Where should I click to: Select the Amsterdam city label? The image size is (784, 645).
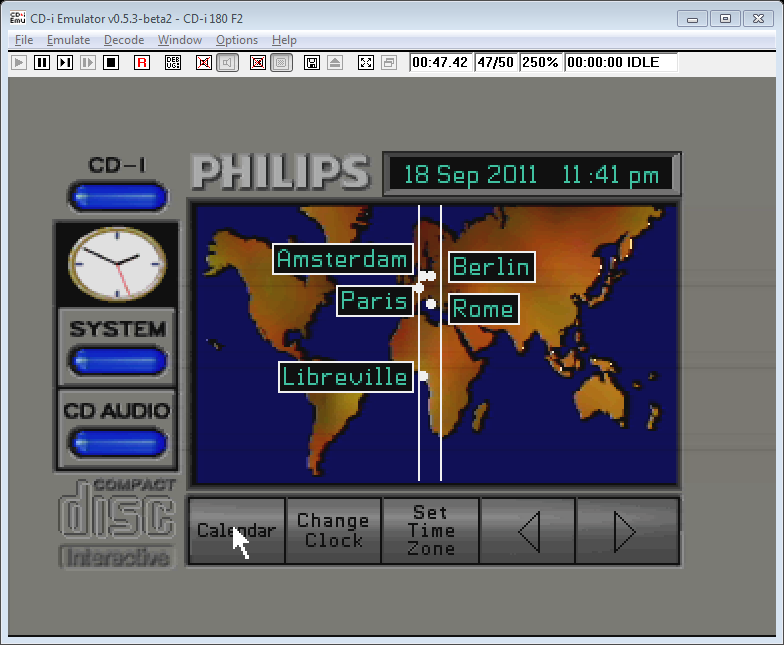(343, 259)
